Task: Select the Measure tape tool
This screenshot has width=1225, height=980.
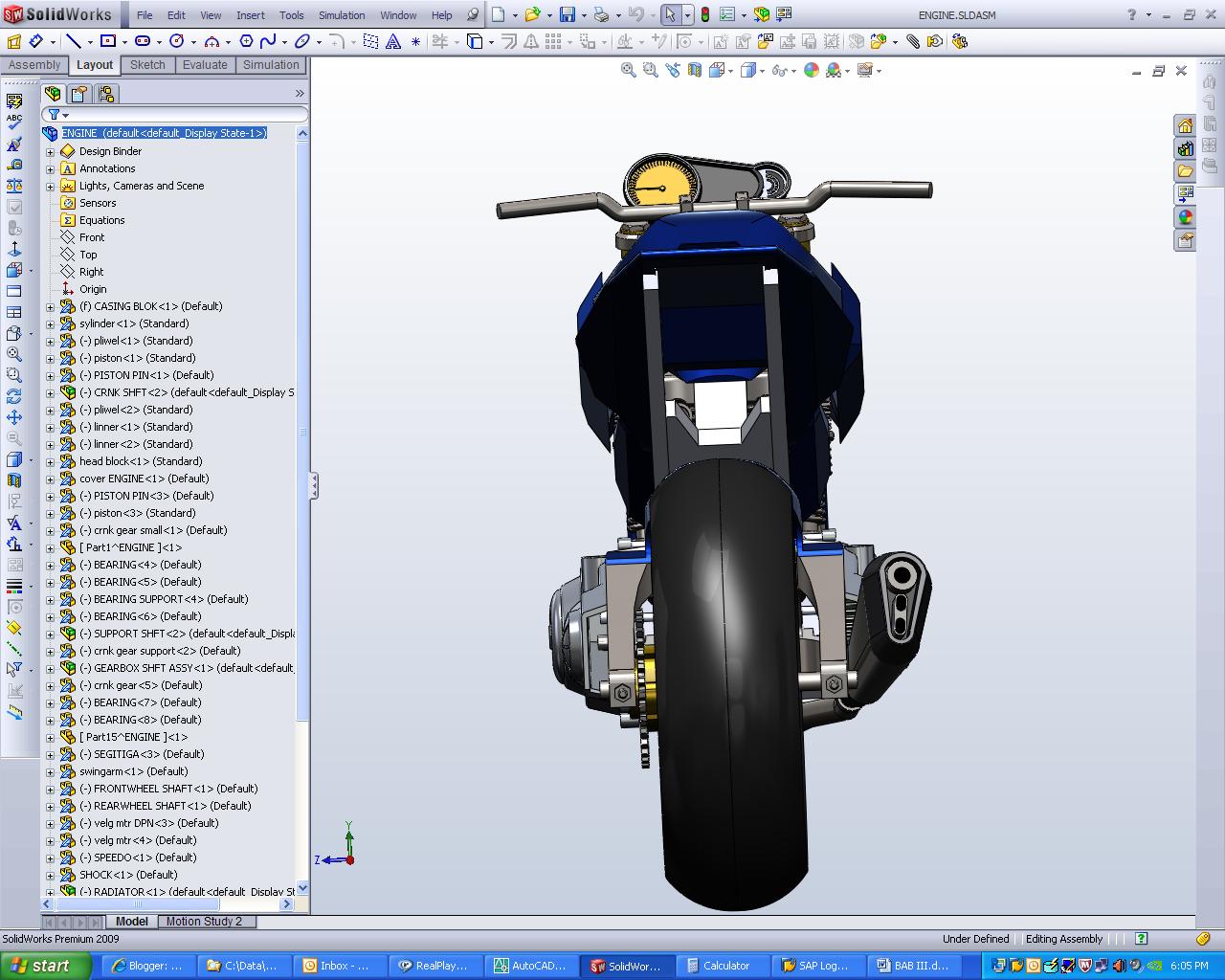Action: click(14, 163)
